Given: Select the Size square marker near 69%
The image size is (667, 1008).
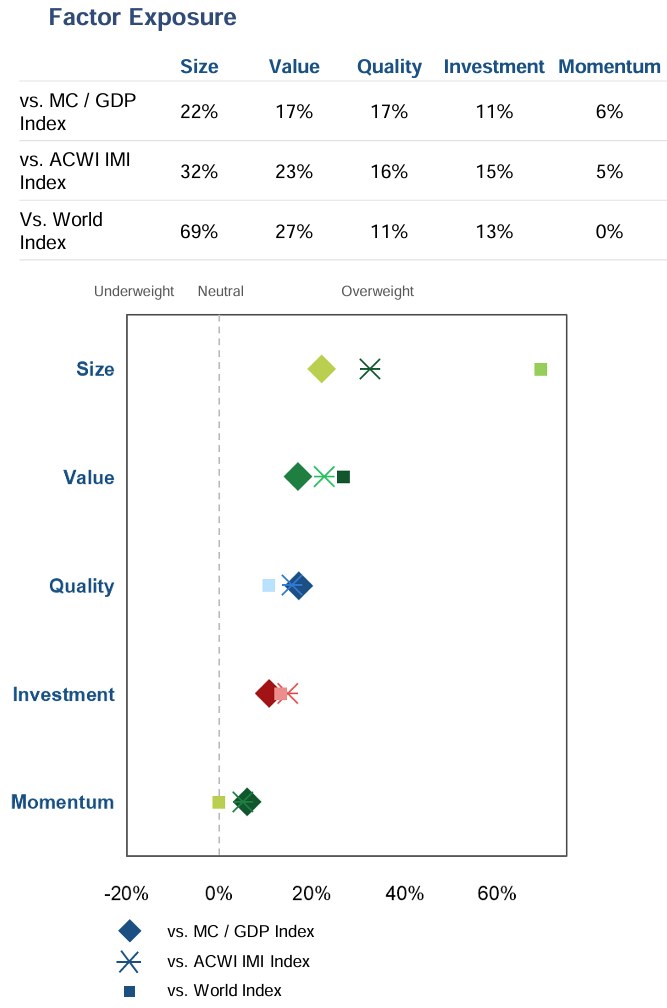Looking at the screenshot, I should coord(541,369).
